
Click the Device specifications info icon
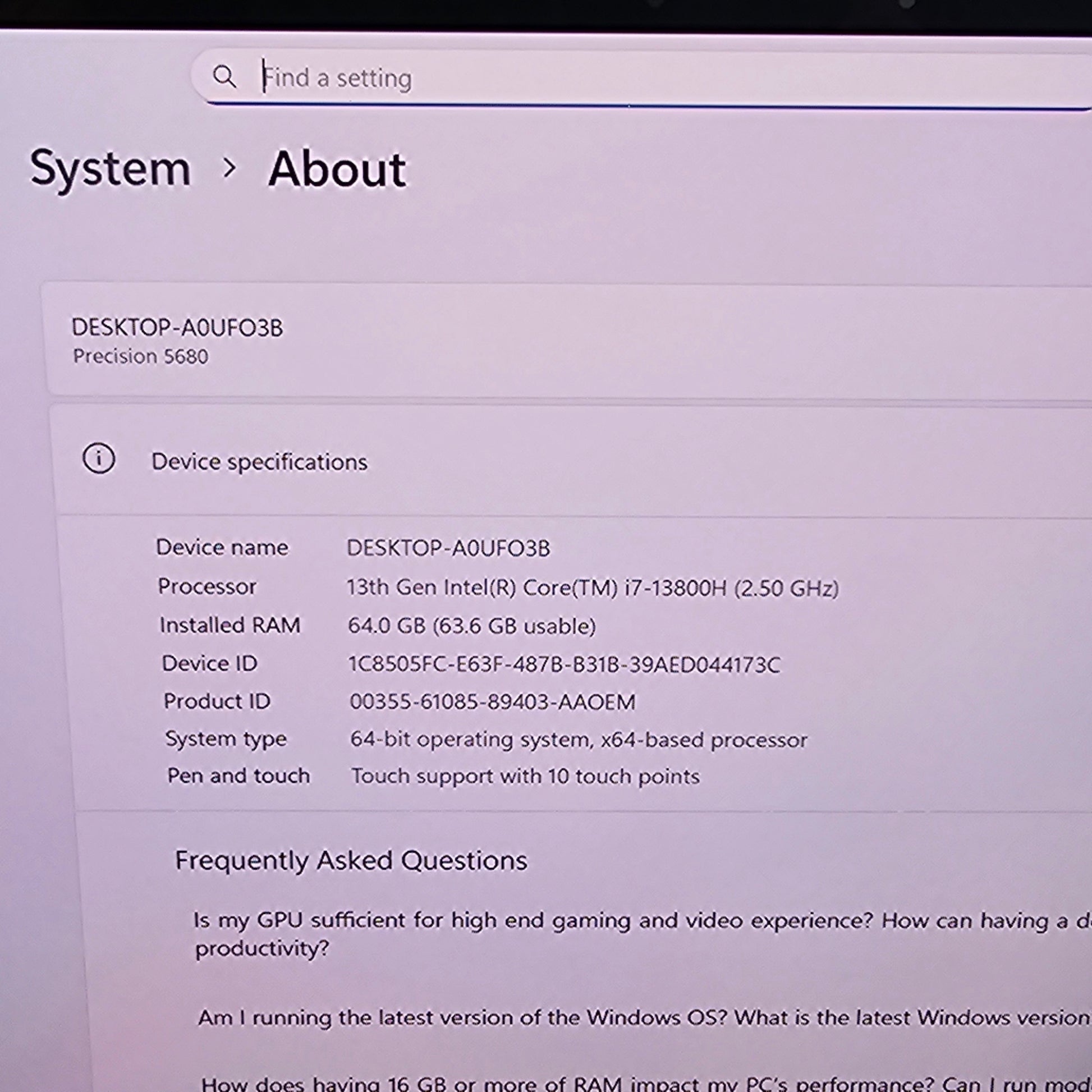(x=99, y=458)
